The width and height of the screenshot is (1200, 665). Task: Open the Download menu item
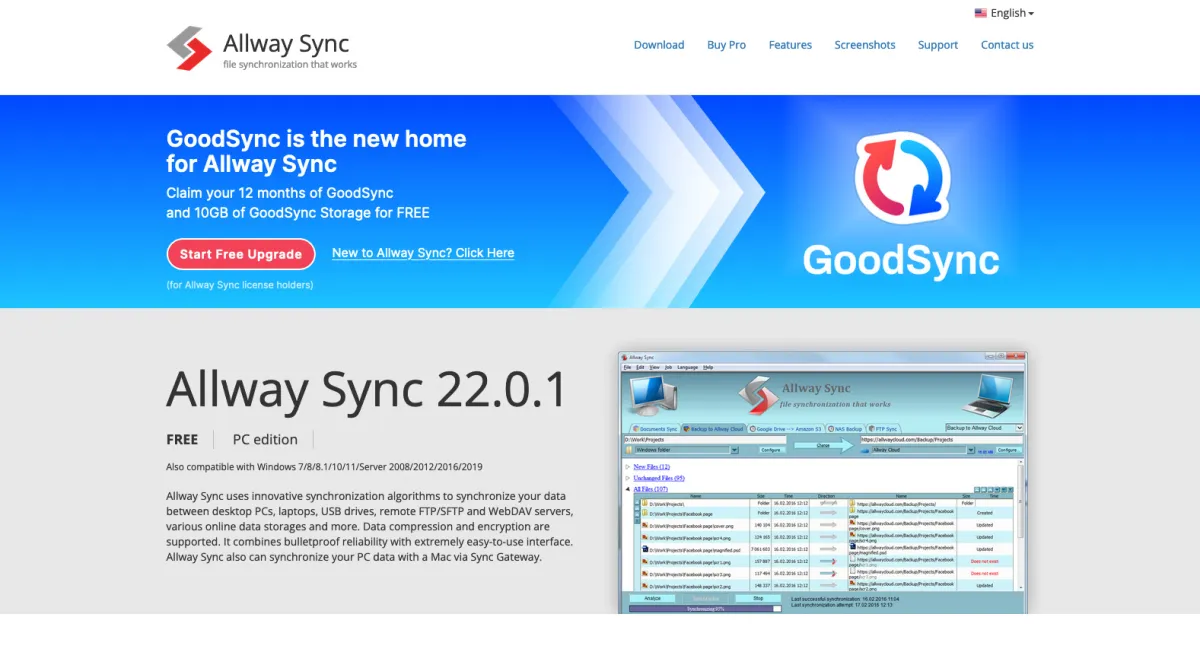click(659, 45)
